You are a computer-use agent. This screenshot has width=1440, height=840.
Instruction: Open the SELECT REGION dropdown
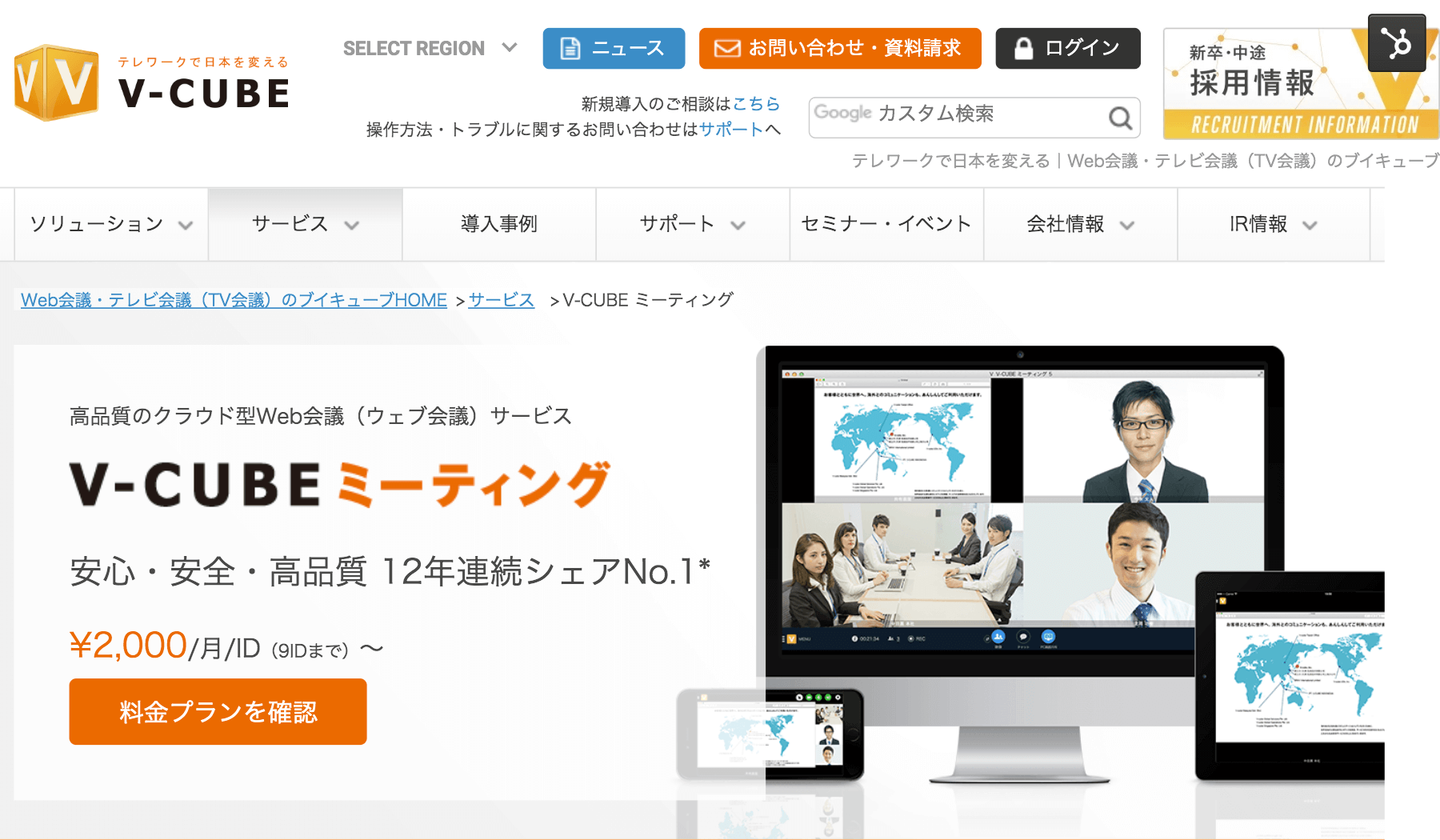(430, 49)
